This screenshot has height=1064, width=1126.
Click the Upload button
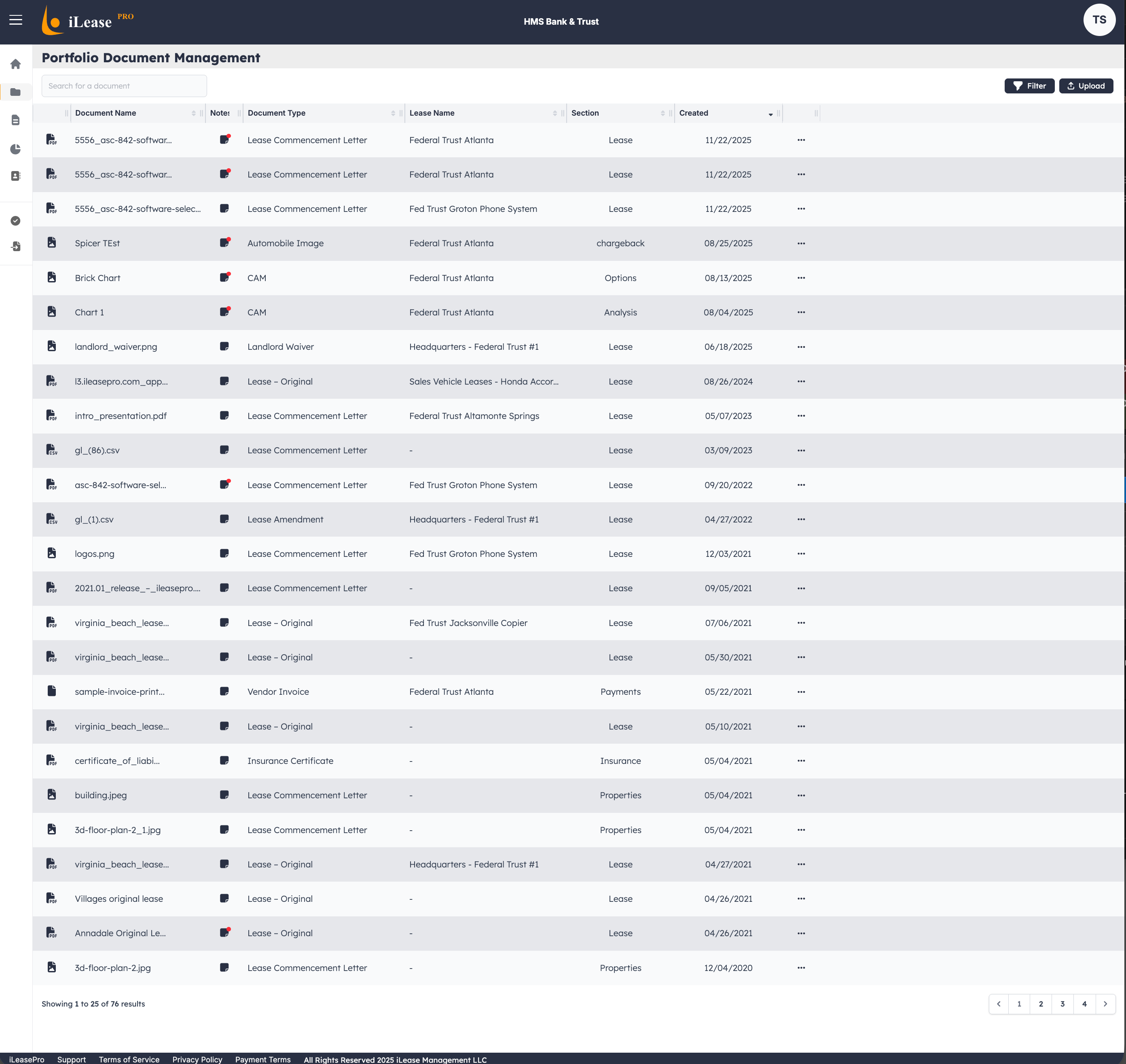click(x=1086, y=86)
